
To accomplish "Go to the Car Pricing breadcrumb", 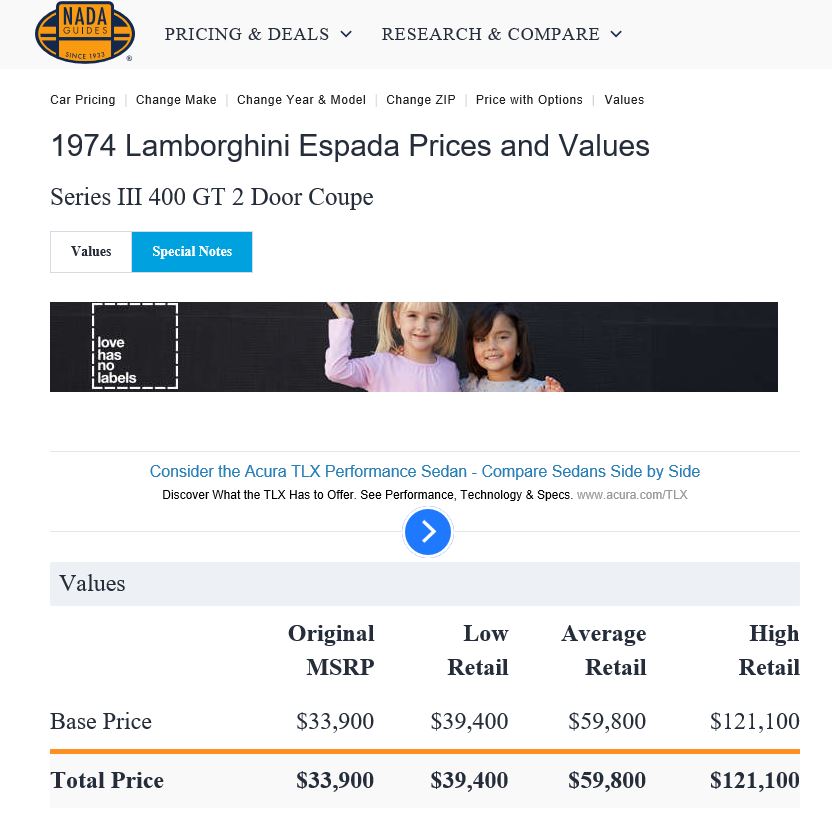I will pyautogui.click(x=83, y=100).
